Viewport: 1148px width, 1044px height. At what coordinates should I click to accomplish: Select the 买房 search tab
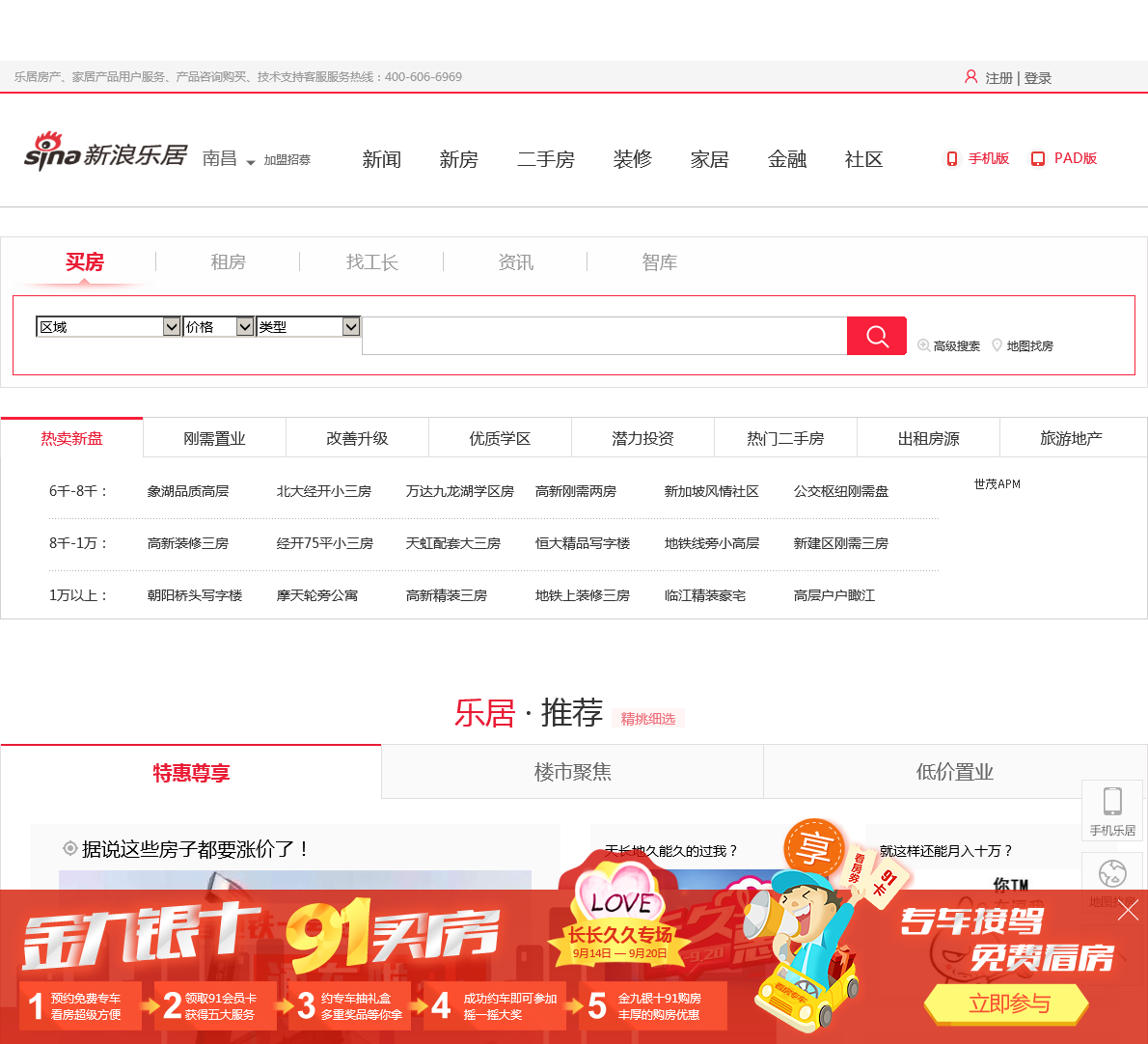point(84,262)
